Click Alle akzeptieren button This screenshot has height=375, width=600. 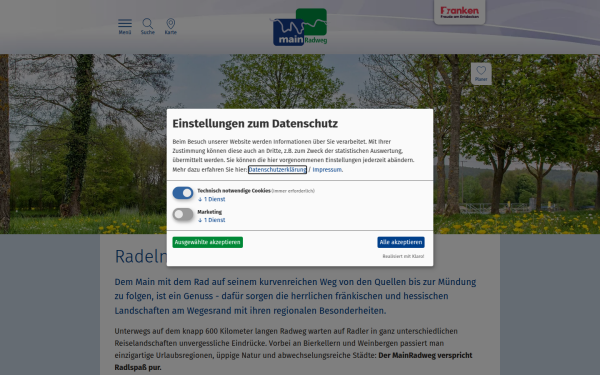tap(401, 242)
